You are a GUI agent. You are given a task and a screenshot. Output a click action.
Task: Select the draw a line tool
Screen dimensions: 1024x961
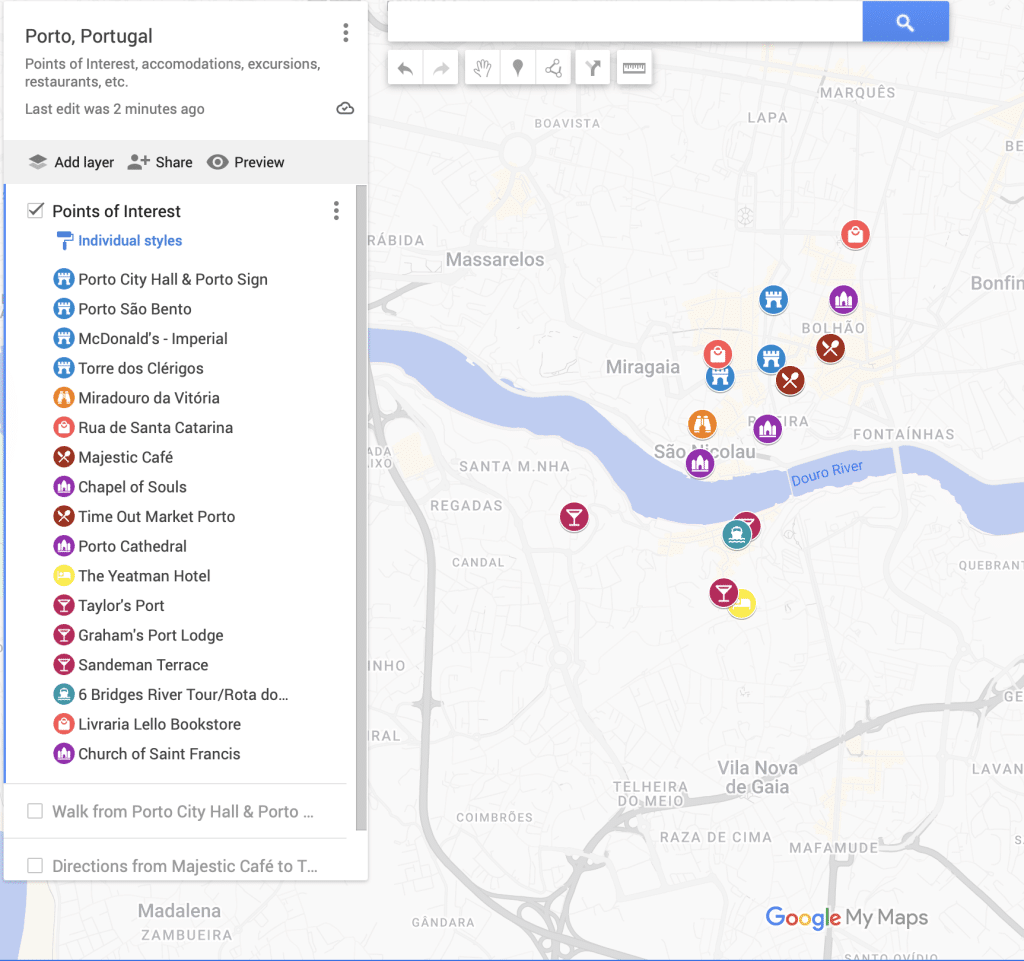[x=553, y=68]
